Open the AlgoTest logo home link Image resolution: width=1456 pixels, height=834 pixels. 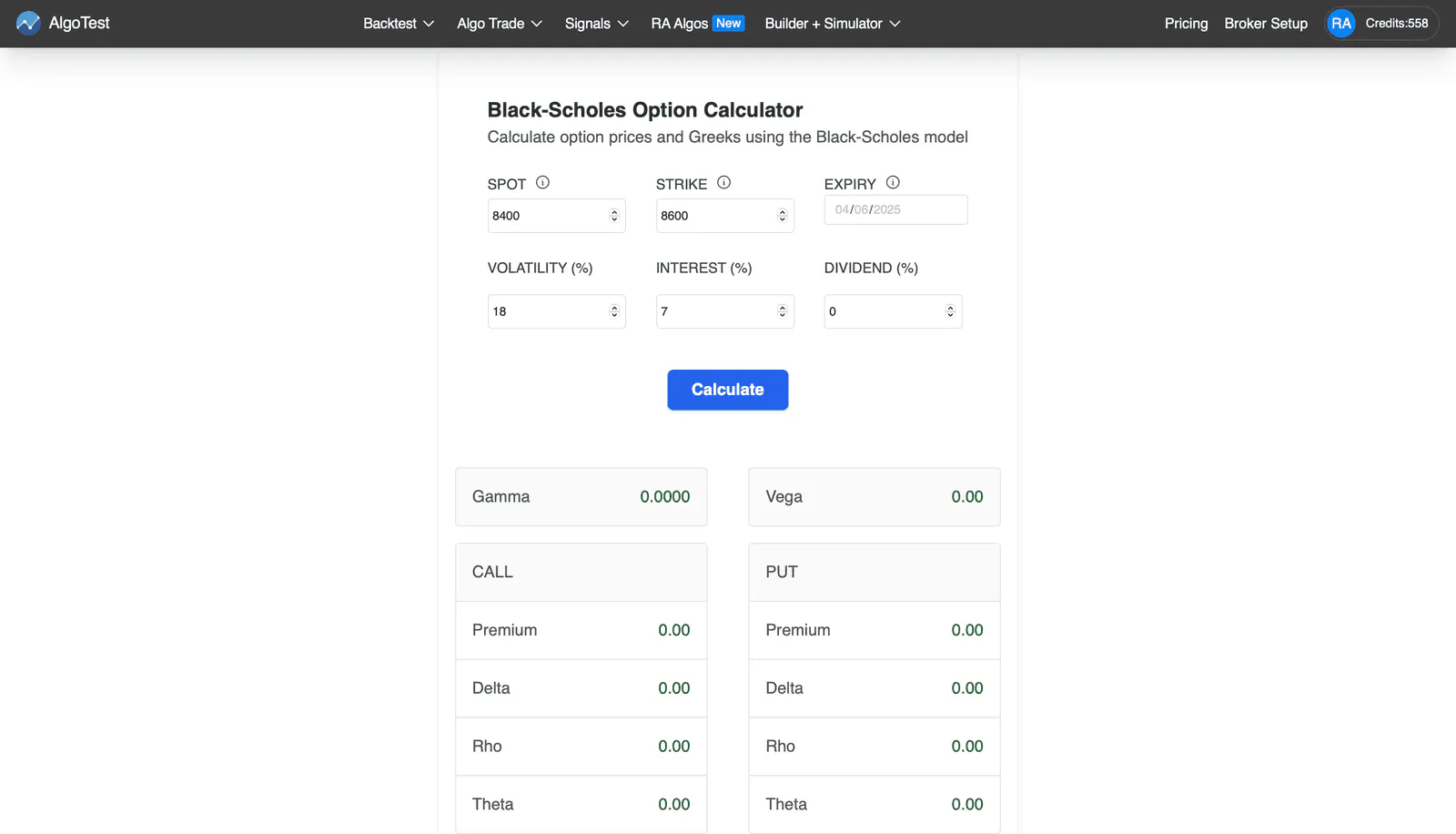[x=63, y=23]
